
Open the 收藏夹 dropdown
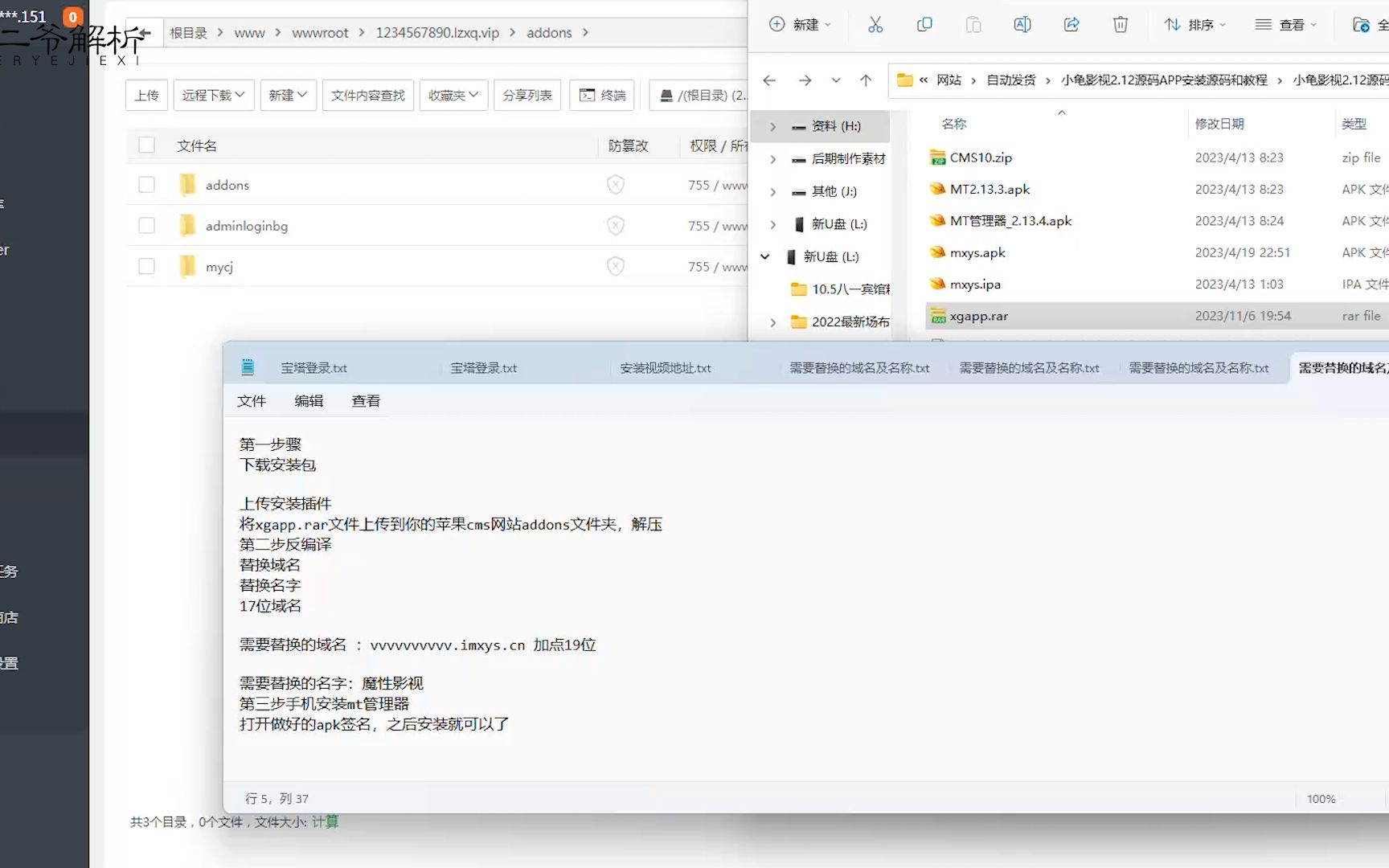(453, 95)
